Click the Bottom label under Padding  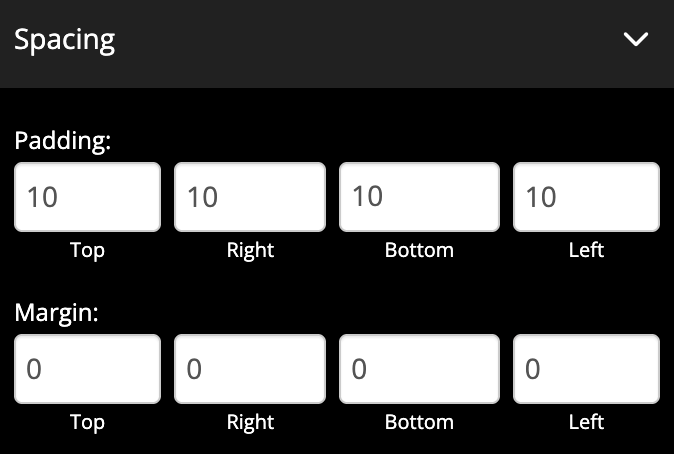tap(419, 250)
